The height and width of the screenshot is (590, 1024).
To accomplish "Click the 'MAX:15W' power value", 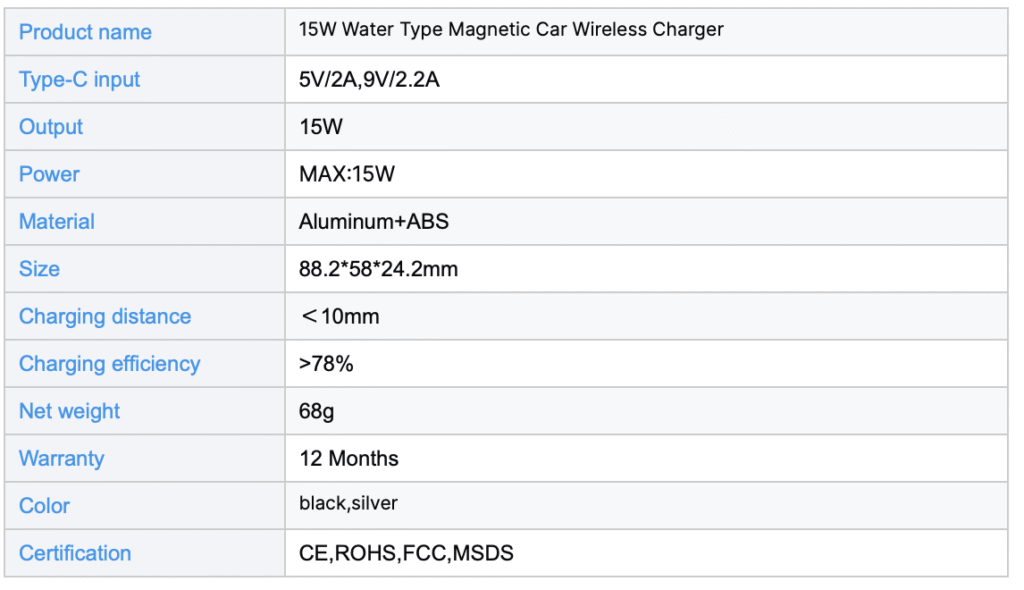I will 347,174.
